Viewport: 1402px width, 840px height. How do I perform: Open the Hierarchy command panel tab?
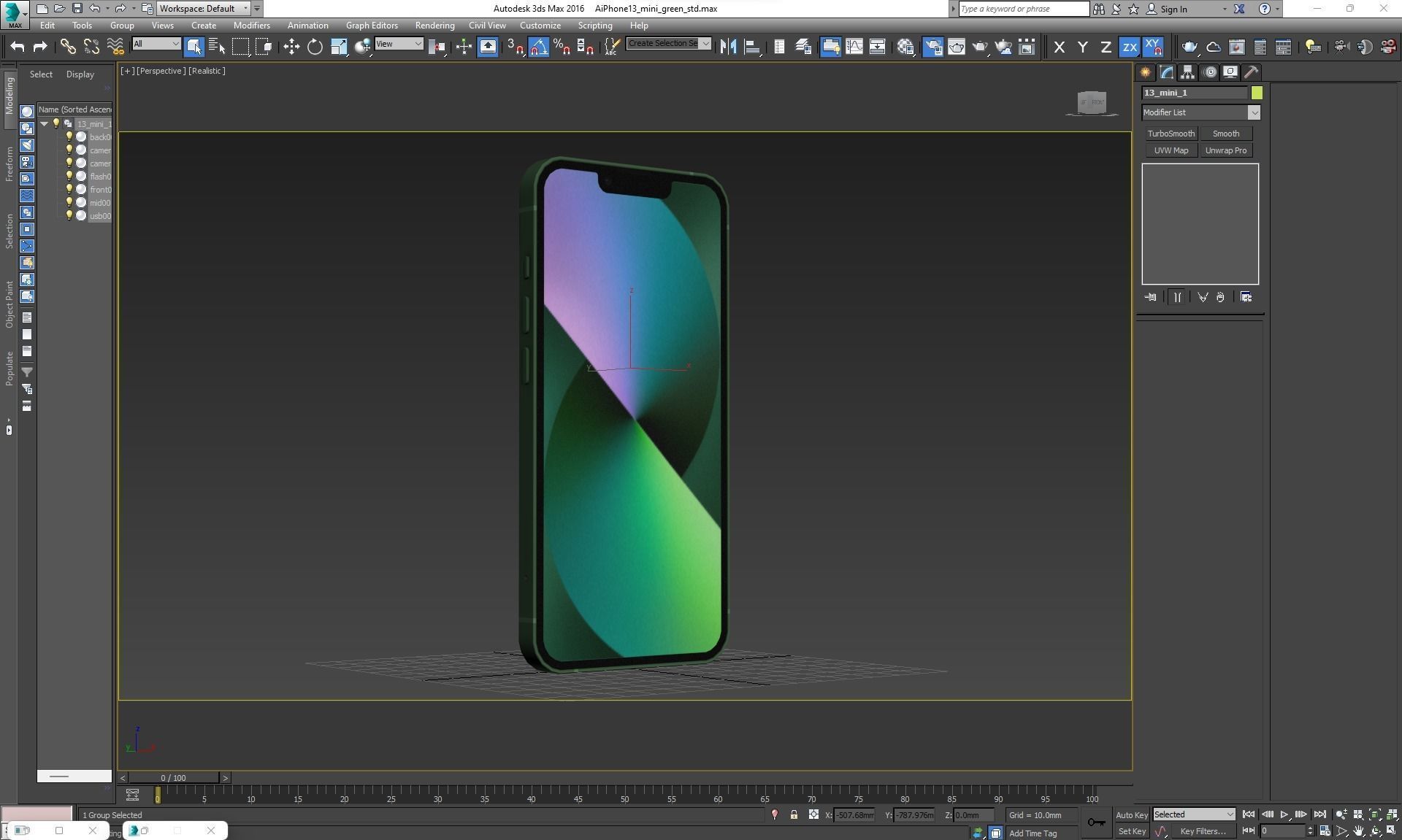pos(1187,72)
